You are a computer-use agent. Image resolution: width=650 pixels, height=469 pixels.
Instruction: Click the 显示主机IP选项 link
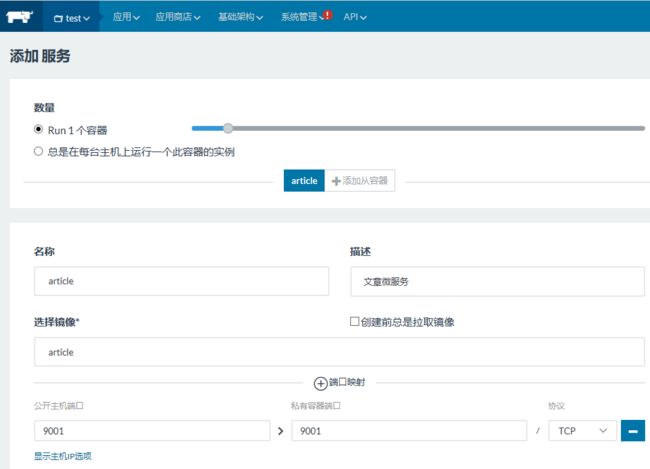tap(64, 456)
